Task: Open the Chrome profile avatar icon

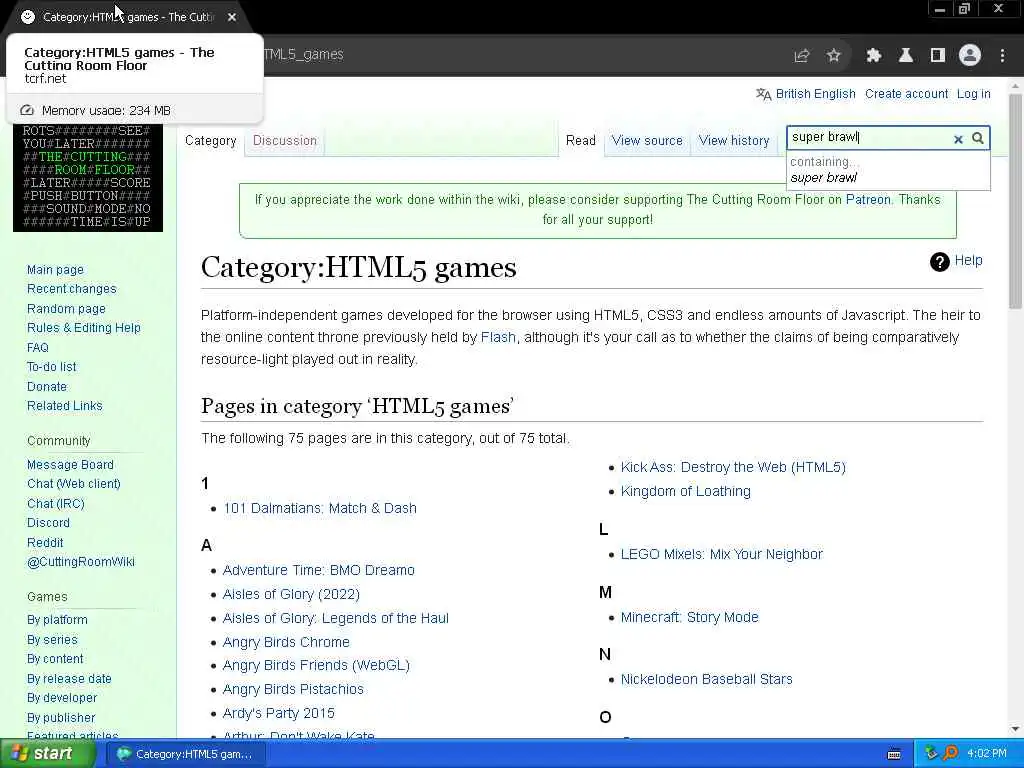Action: pos(970,55)
